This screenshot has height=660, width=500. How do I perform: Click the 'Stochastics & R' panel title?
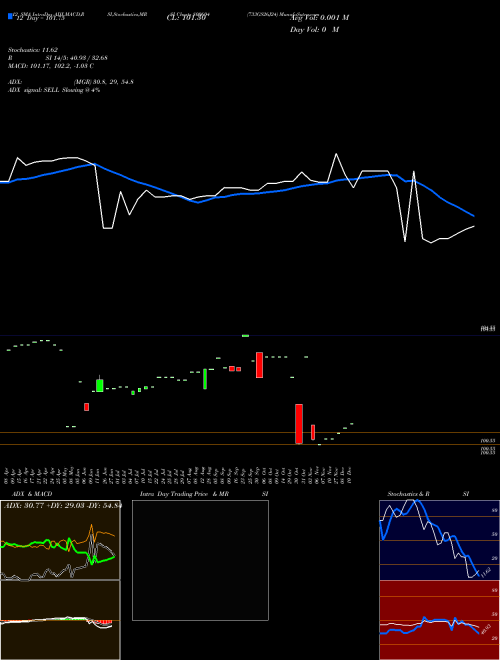(x=408, y=494)
